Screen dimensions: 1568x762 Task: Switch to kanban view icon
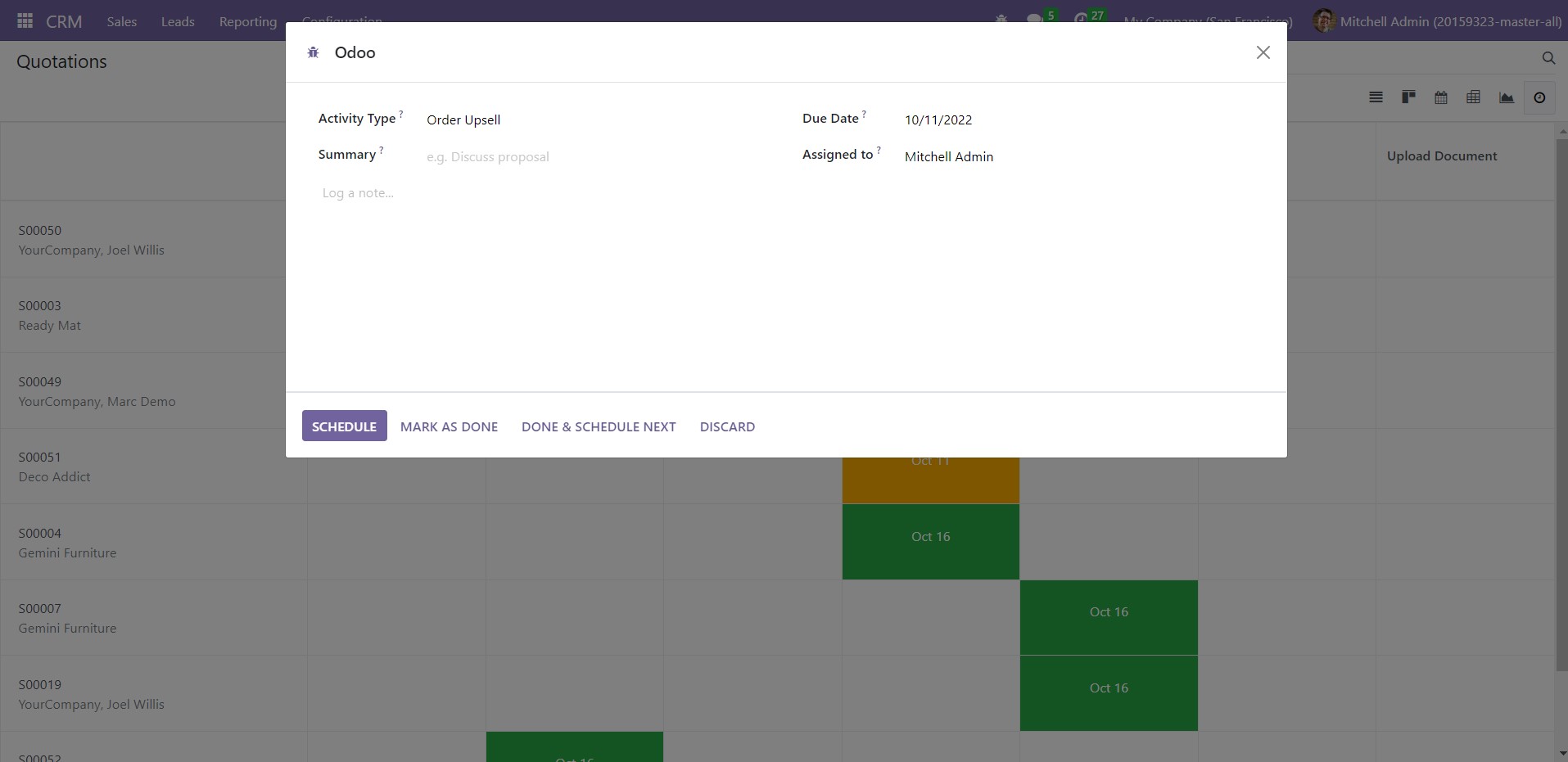[1408, 97]
